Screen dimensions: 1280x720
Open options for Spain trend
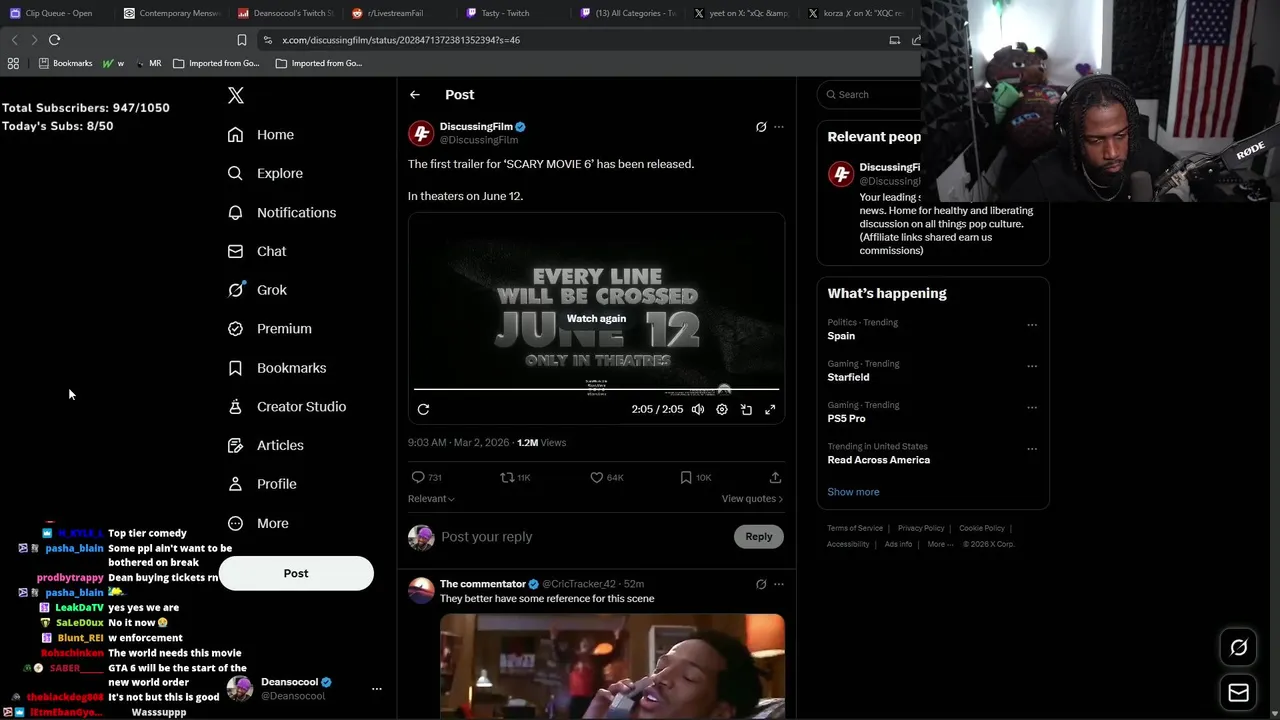[1032, 325]
